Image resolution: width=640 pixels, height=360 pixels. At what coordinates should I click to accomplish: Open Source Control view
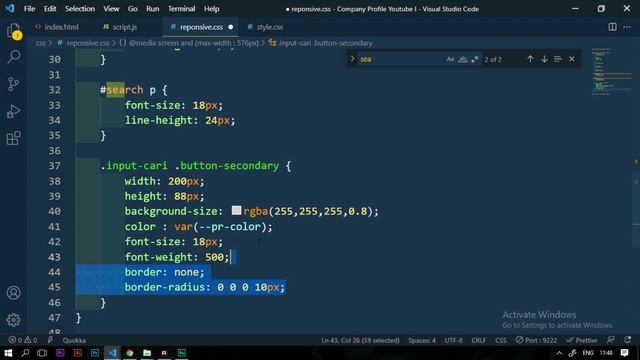coord(13,84)
